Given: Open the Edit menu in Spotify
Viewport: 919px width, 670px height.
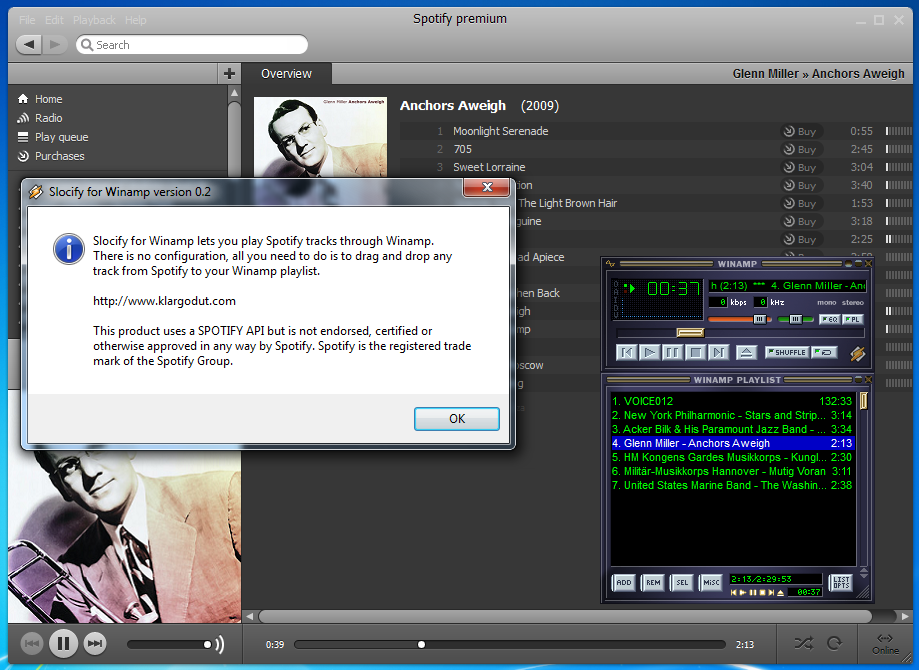Looking at the screenshot, I should click(x=54, y=20).
